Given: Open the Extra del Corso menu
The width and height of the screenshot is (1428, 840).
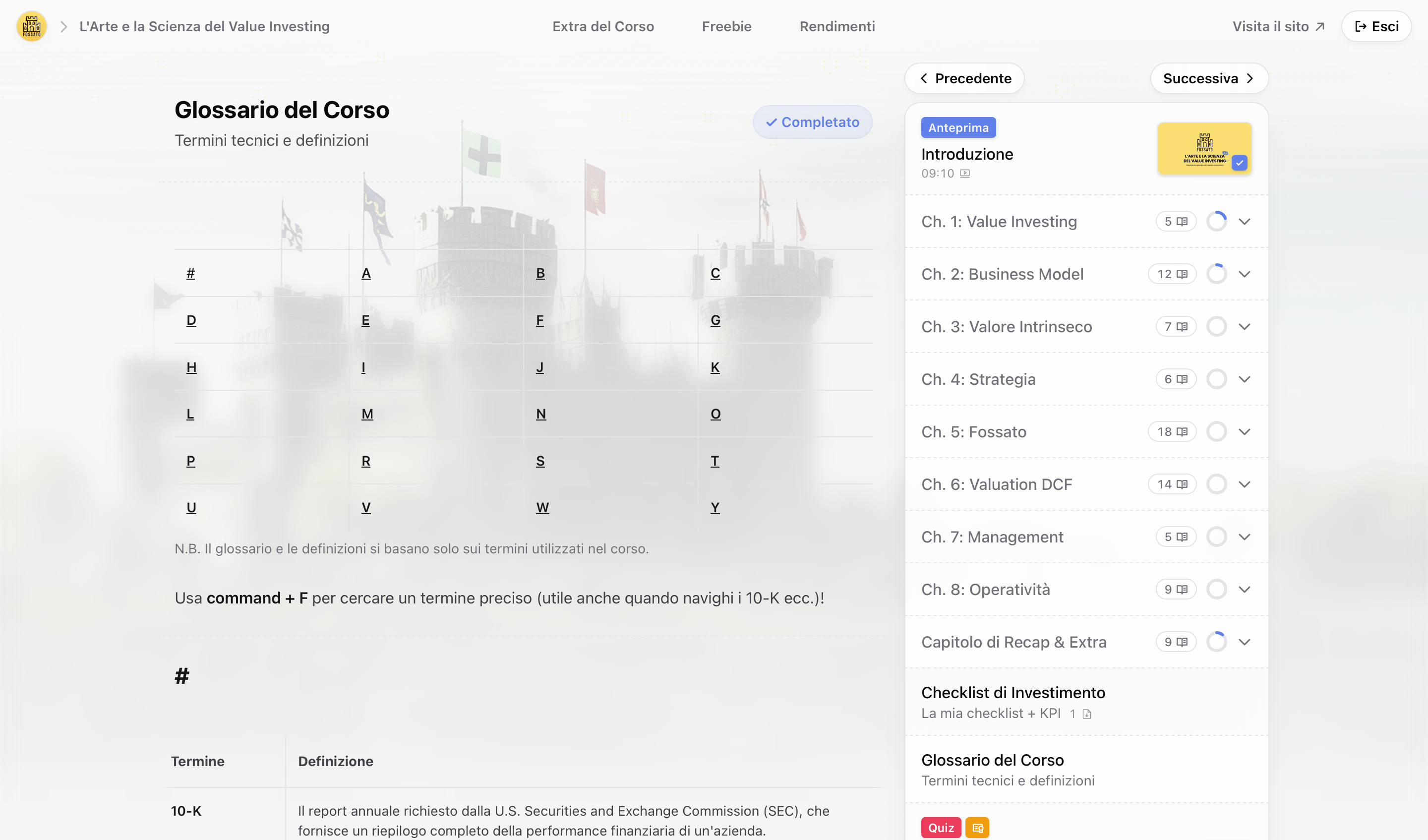Looking at the screenshot, I should click(x=603, y=27).
